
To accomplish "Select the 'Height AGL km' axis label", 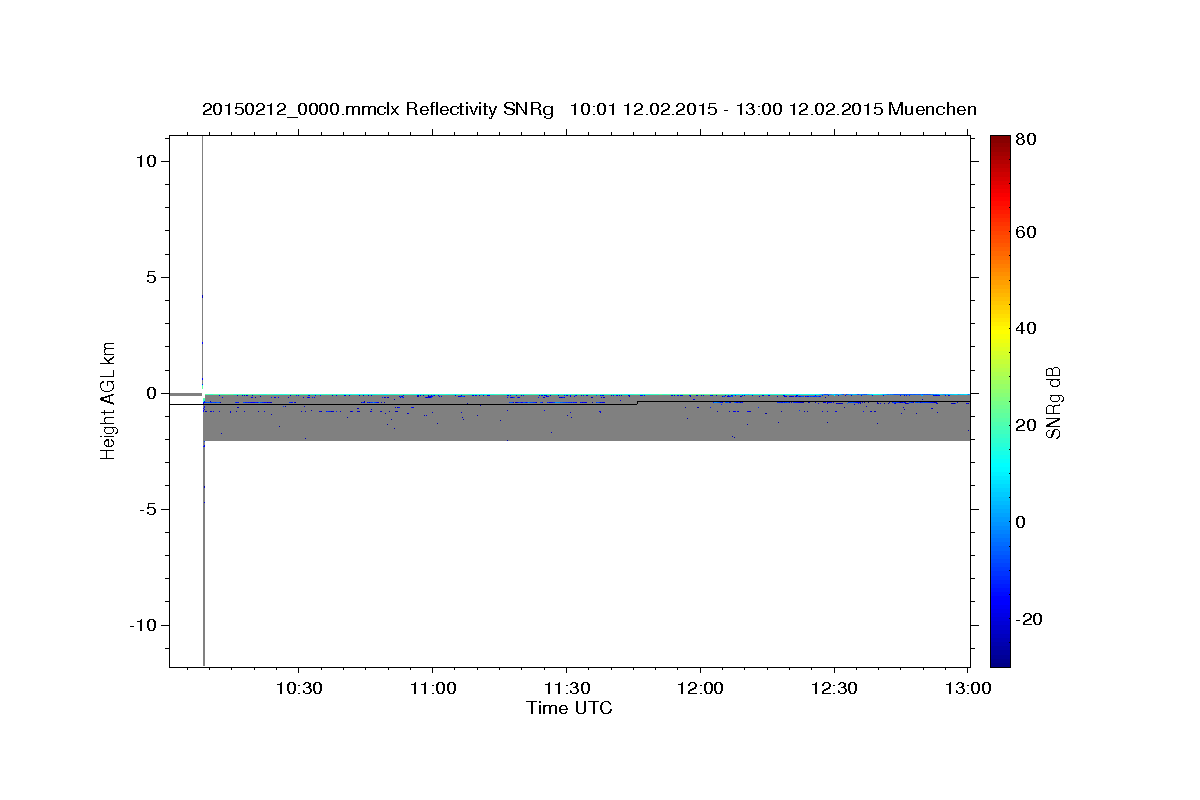I will pyautogui.click(x=109, y=401).
